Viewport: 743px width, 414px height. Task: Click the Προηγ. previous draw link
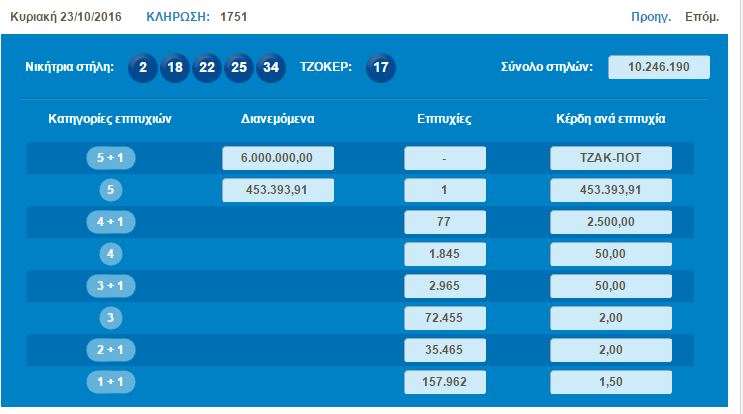tap(650, 18)
